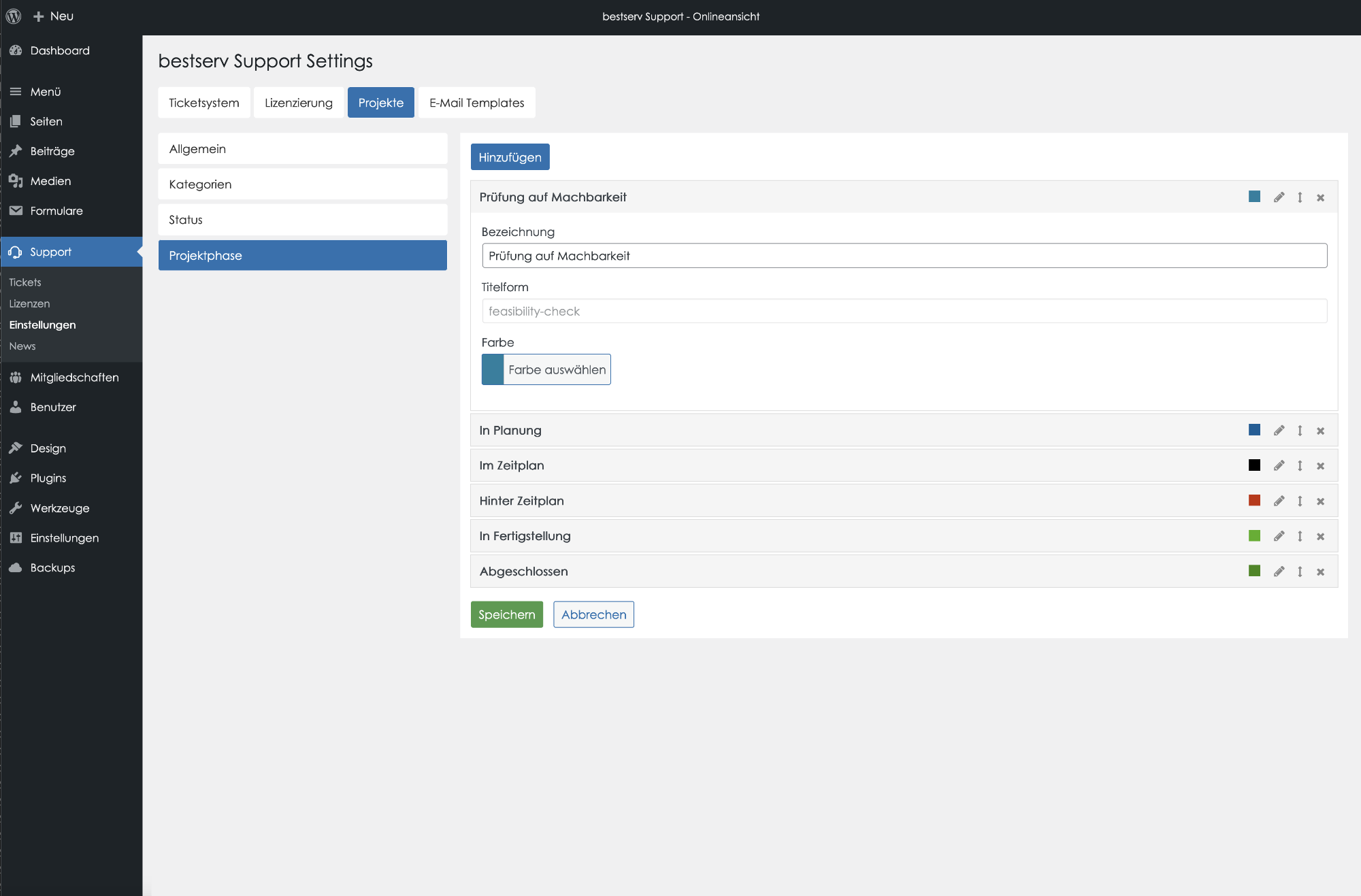Click the Benutzer user icon

pyautogui.click(x=16, y=408)
